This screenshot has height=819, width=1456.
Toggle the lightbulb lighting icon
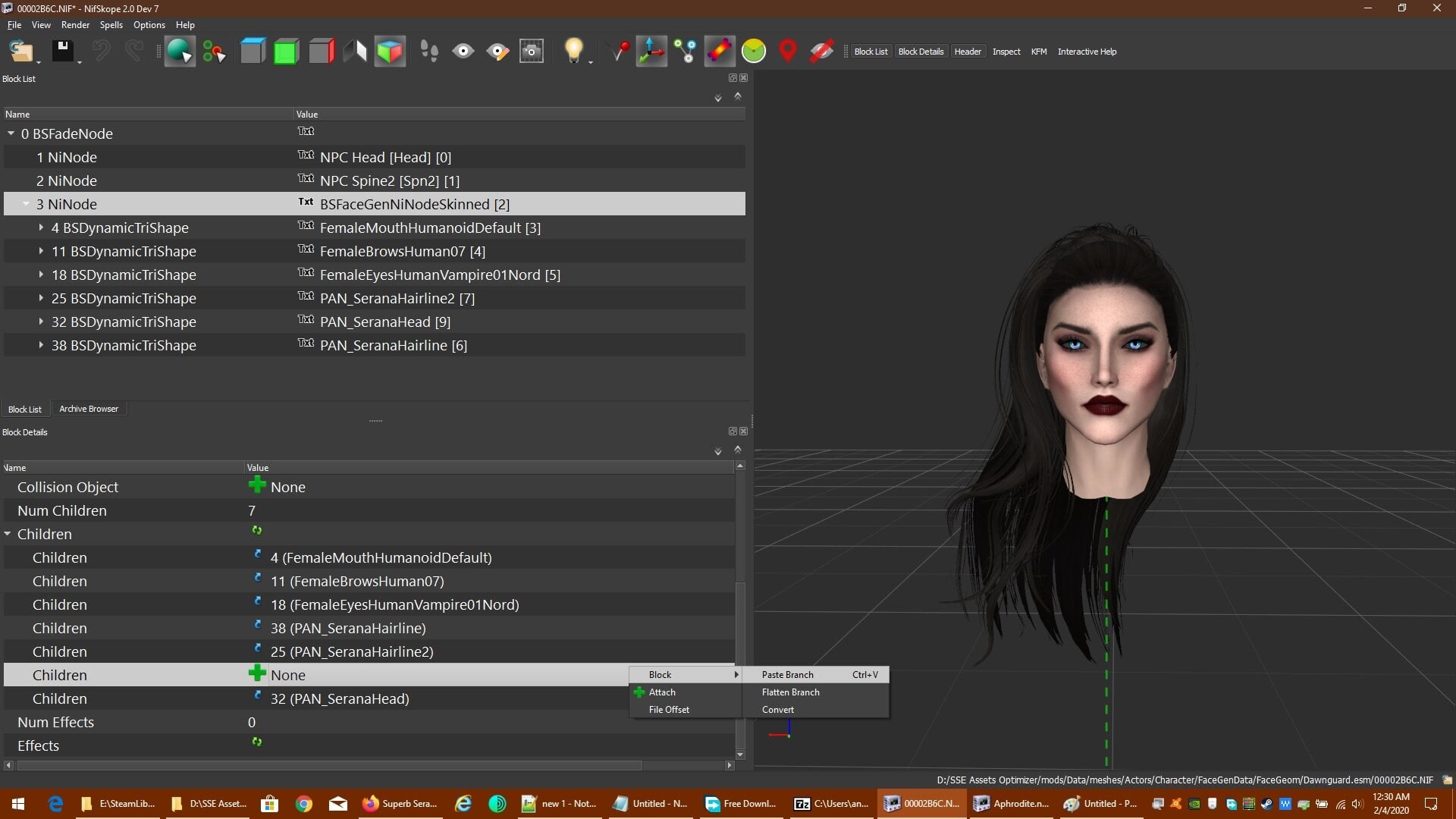tap(574, 51)
